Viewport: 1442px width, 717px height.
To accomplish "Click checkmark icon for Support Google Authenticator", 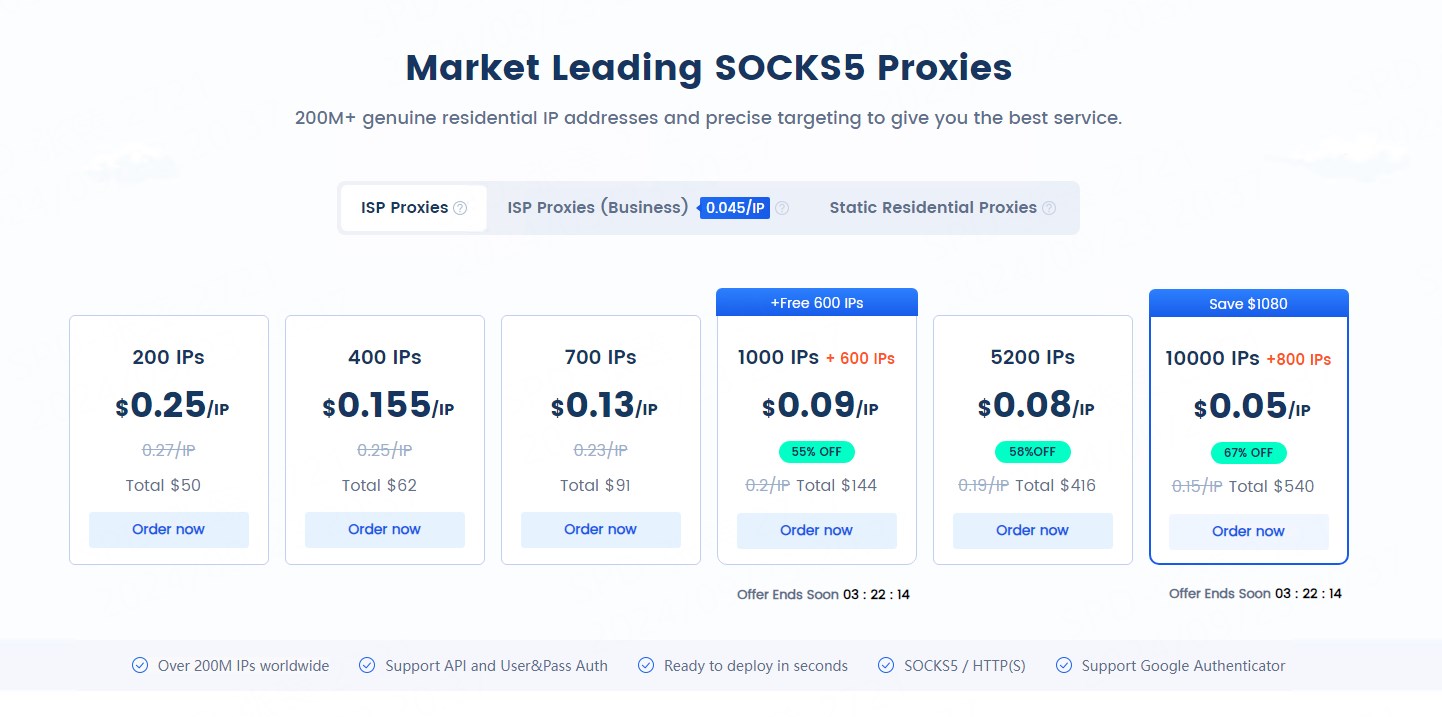I will [x=1063, y=665].
